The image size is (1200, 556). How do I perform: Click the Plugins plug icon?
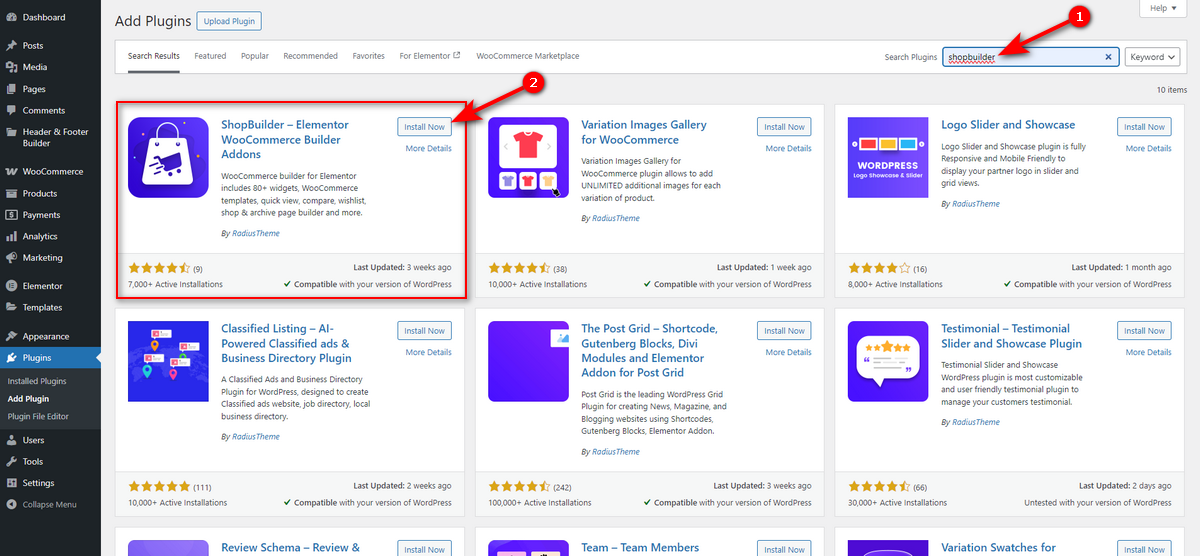click(11, 357)
